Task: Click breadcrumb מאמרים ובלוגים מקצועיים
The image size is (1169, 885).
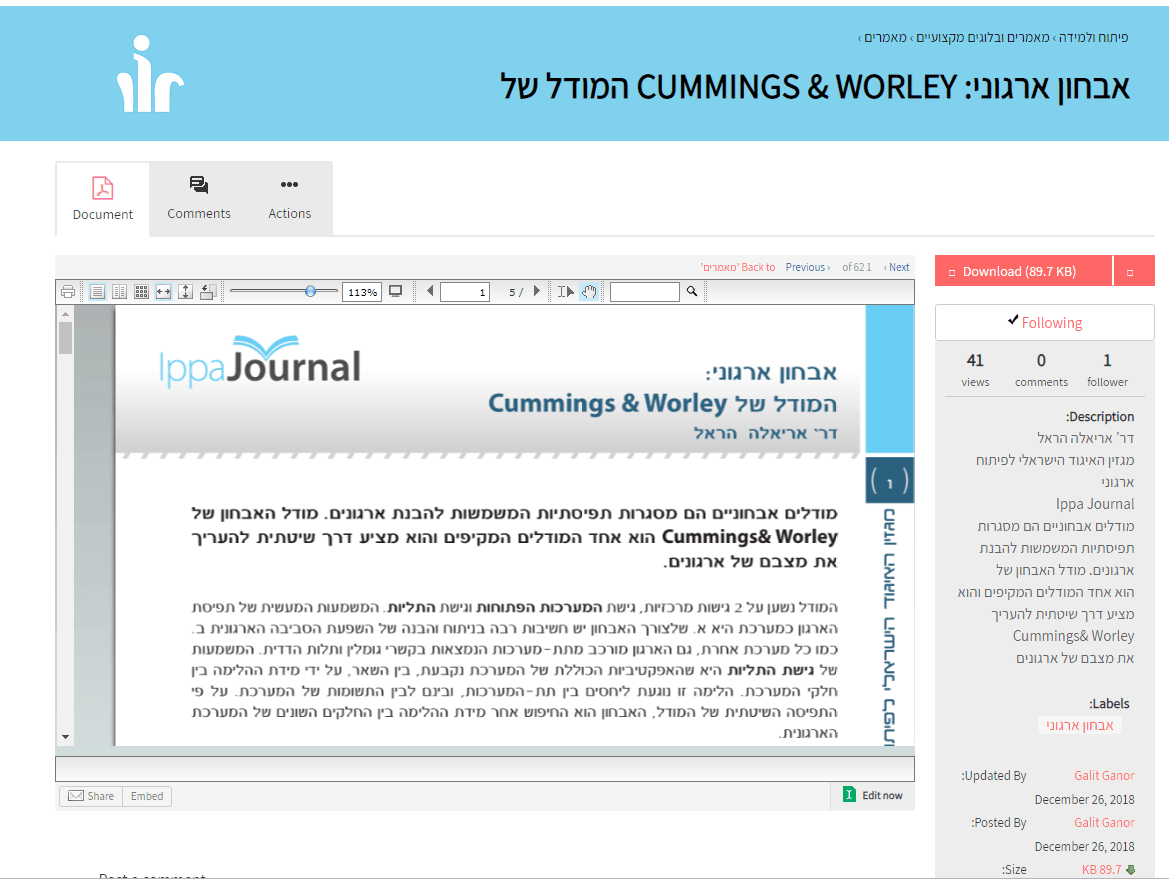Action: click(x=983, y=37)
